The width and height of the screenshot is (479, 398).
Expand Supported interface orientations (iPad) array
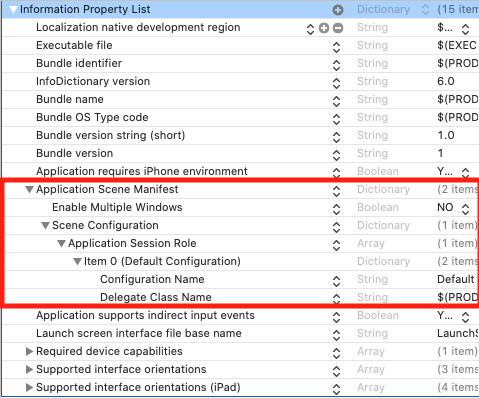[29, 387]
